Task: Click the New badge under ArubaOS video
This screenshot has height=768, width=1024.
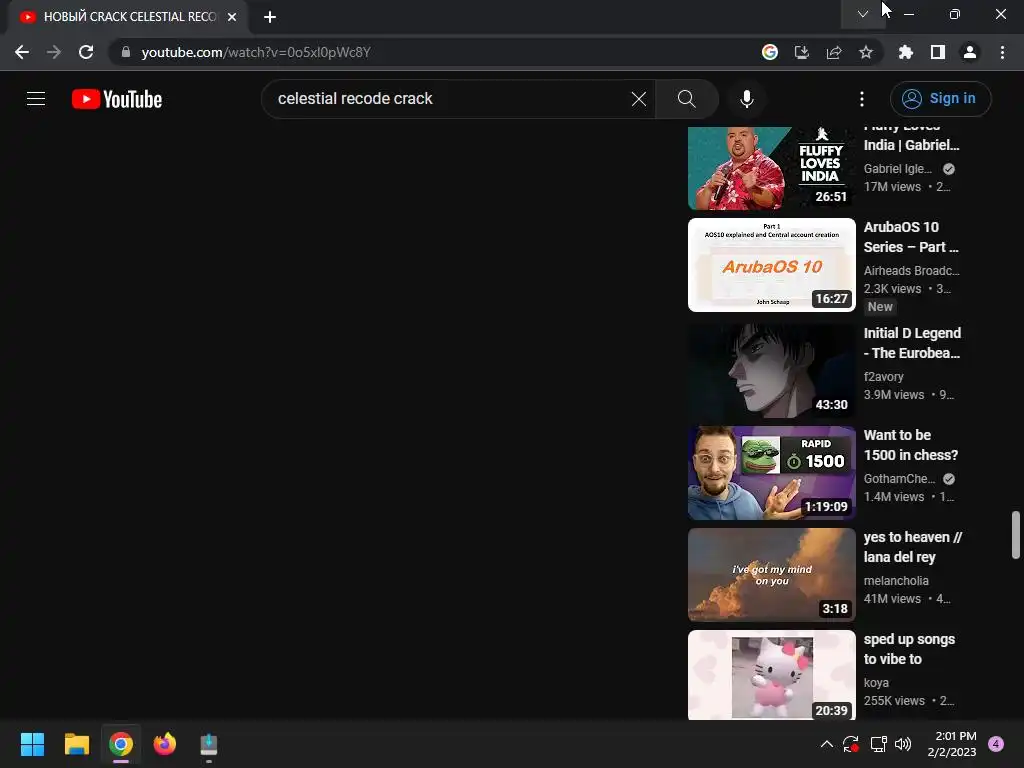Action: pyautogui.click(x=880, y=306)
